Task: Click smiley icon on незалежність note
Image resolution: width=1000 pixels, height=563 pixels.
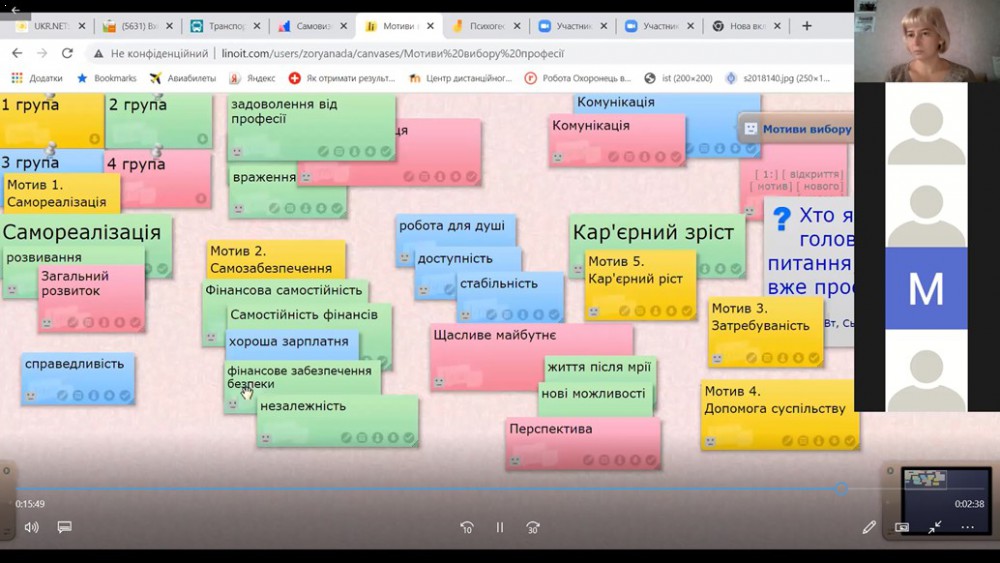Action: tap(267, 439)
